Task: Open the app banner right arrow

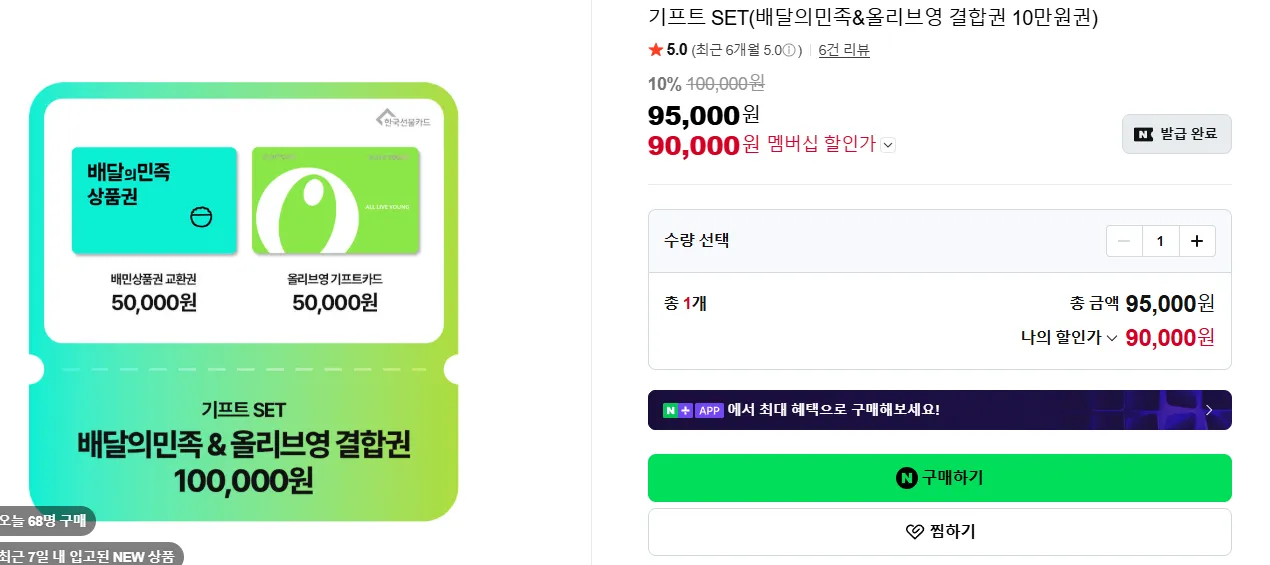Action: click(1209, 410)
